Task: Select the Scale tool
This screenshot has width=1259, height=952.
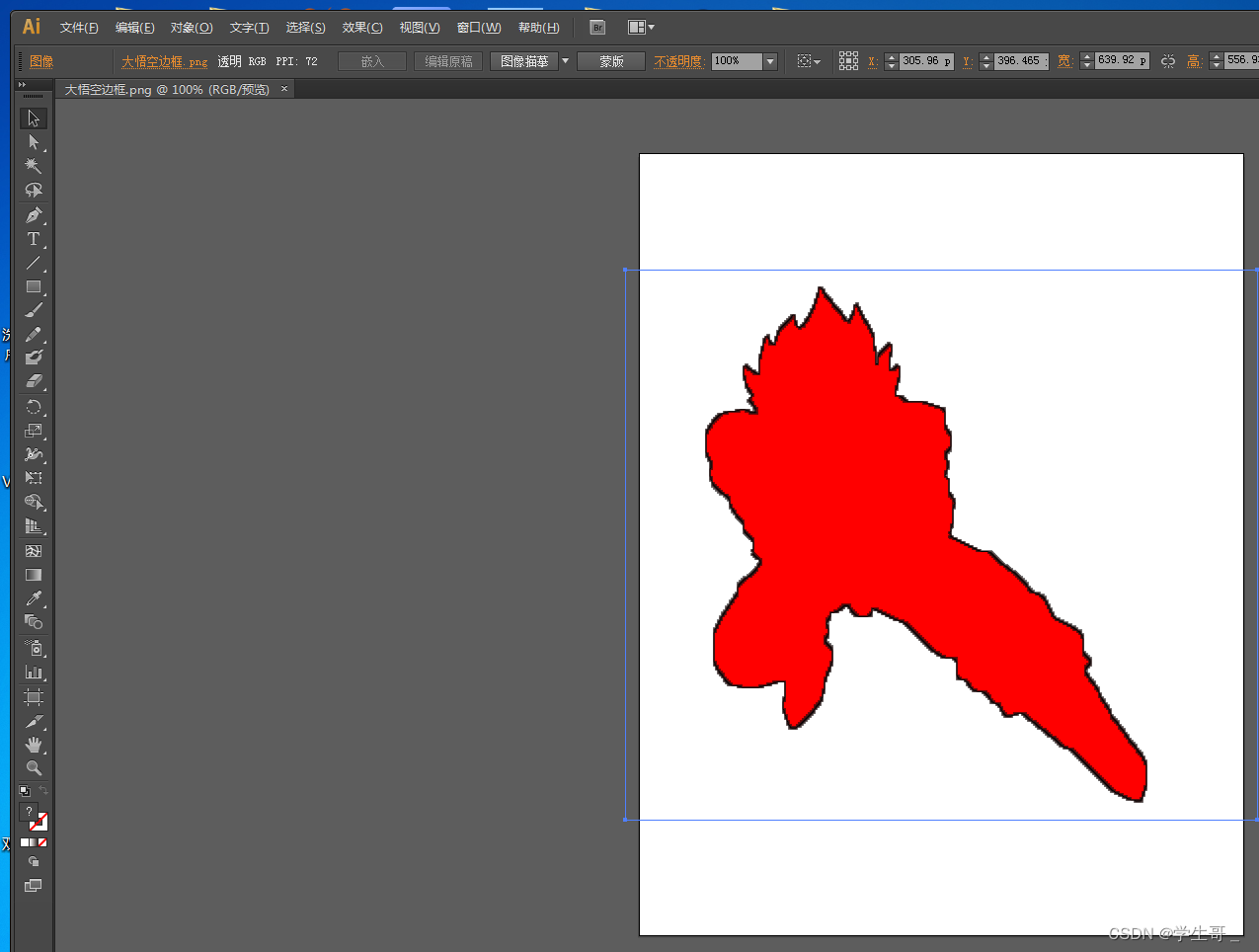Action: tap(34, 431)
